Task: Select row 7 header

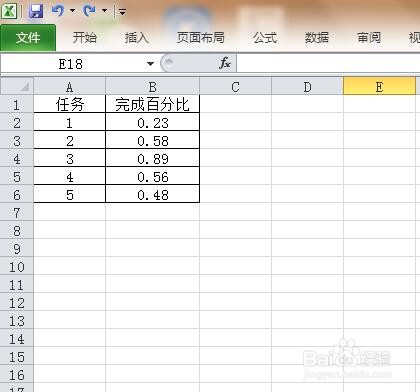Action: click(17, 213)
